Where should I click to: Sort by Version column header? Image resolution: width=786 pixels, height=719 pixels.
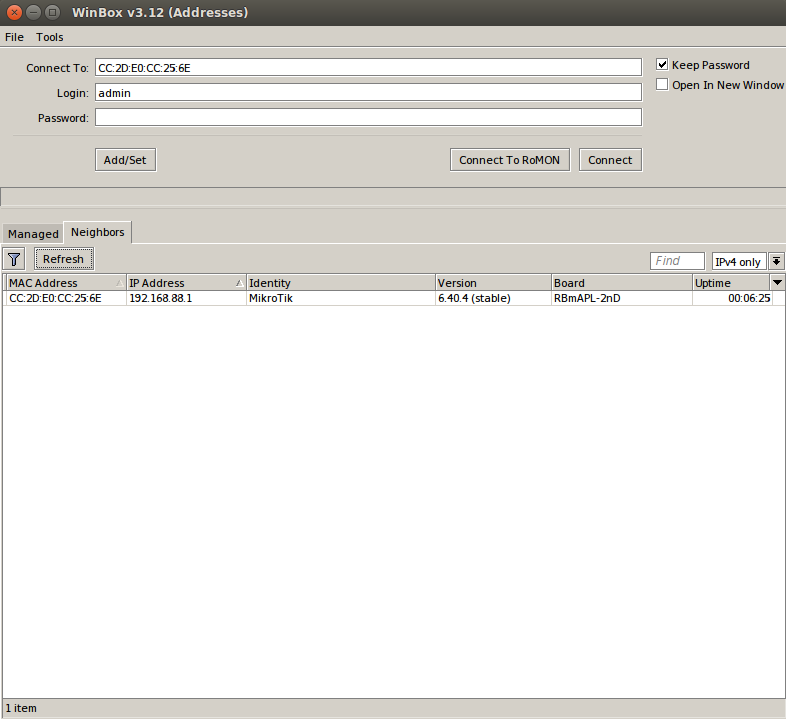click(493, 283)
